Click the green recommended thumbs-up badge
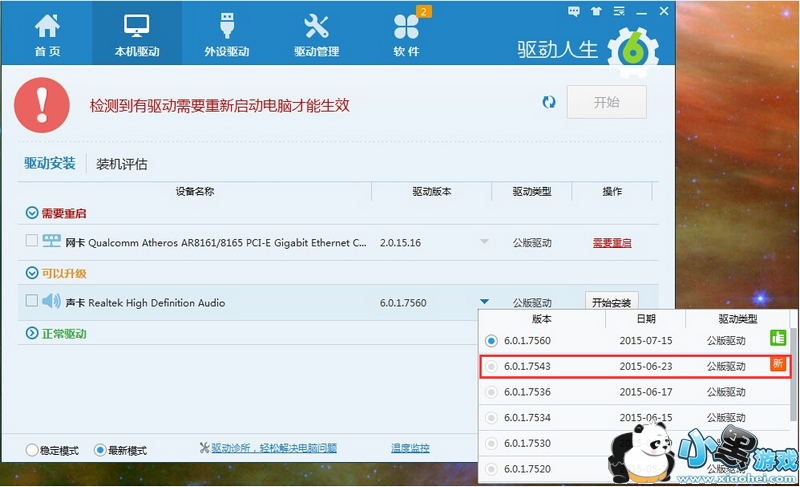The width and height of the screenshot is (800, 487). coord(778,338)
